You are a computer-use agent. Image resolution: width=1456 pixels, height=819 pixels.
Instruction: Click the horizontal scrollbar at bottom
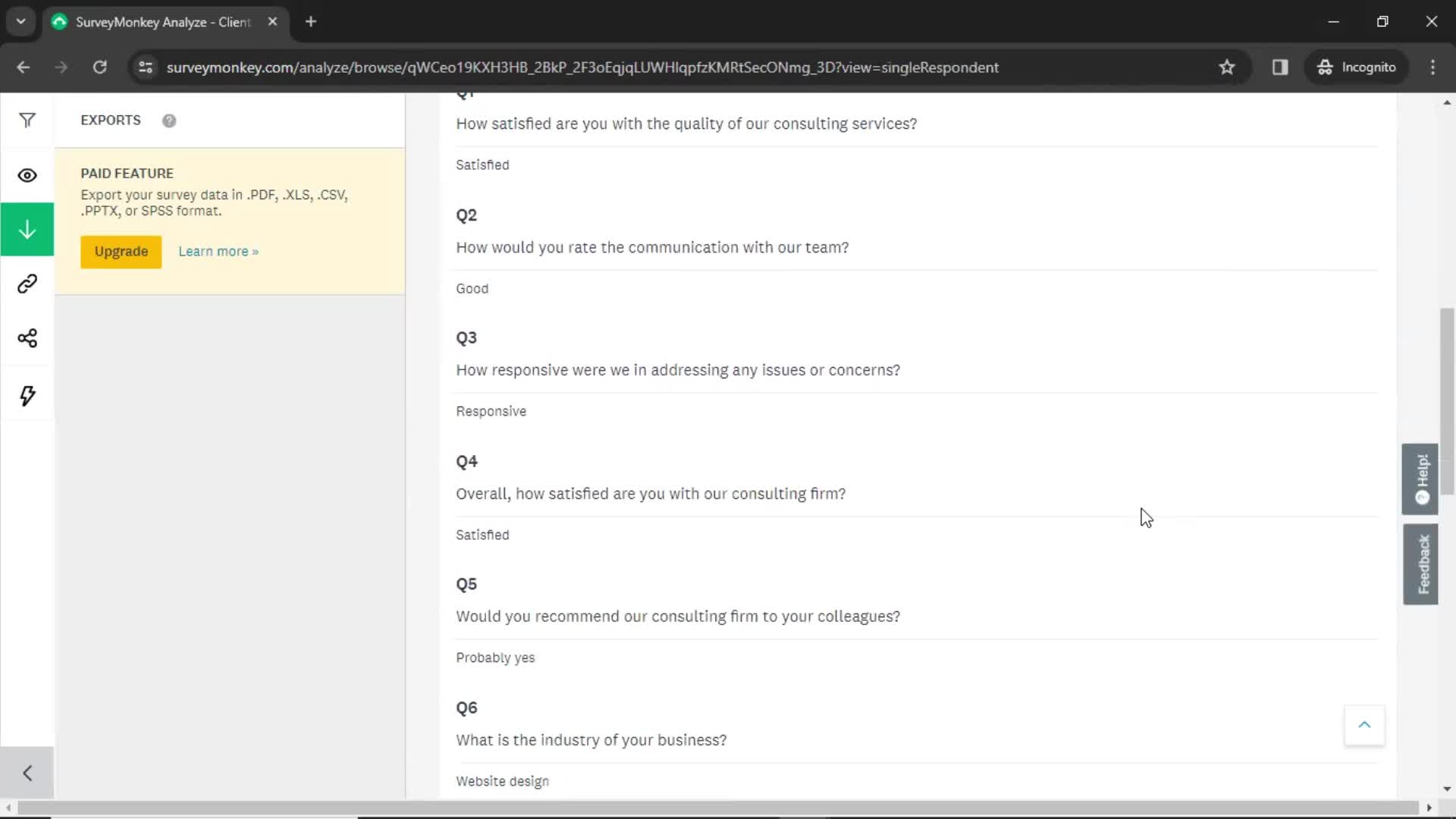pyautogui.click(x=717, y=808)
